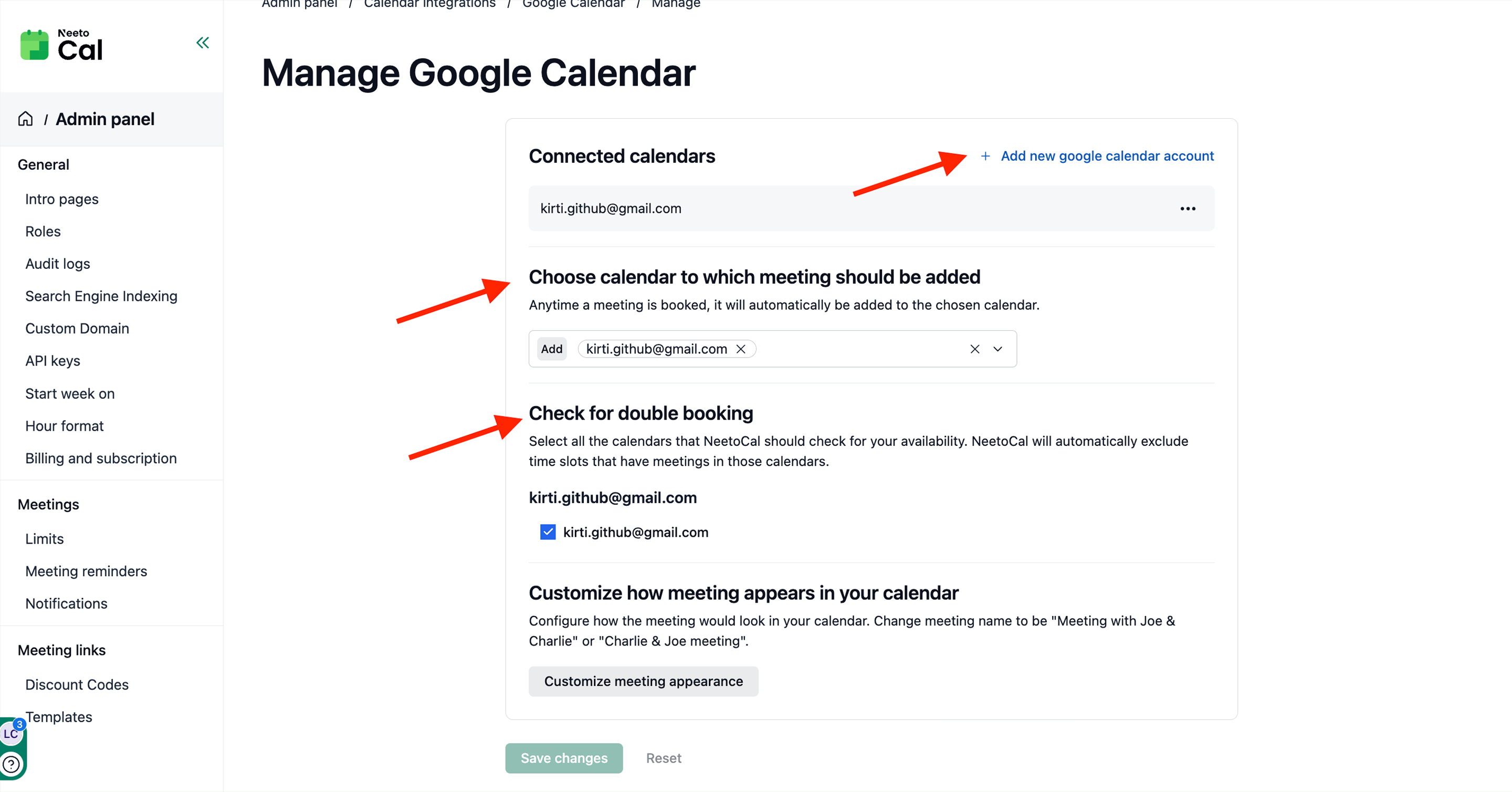Viewport: 1512px width, 792px height.
Task: Open Discount Codes under Meeting links
Action: (x=77, y=684)
